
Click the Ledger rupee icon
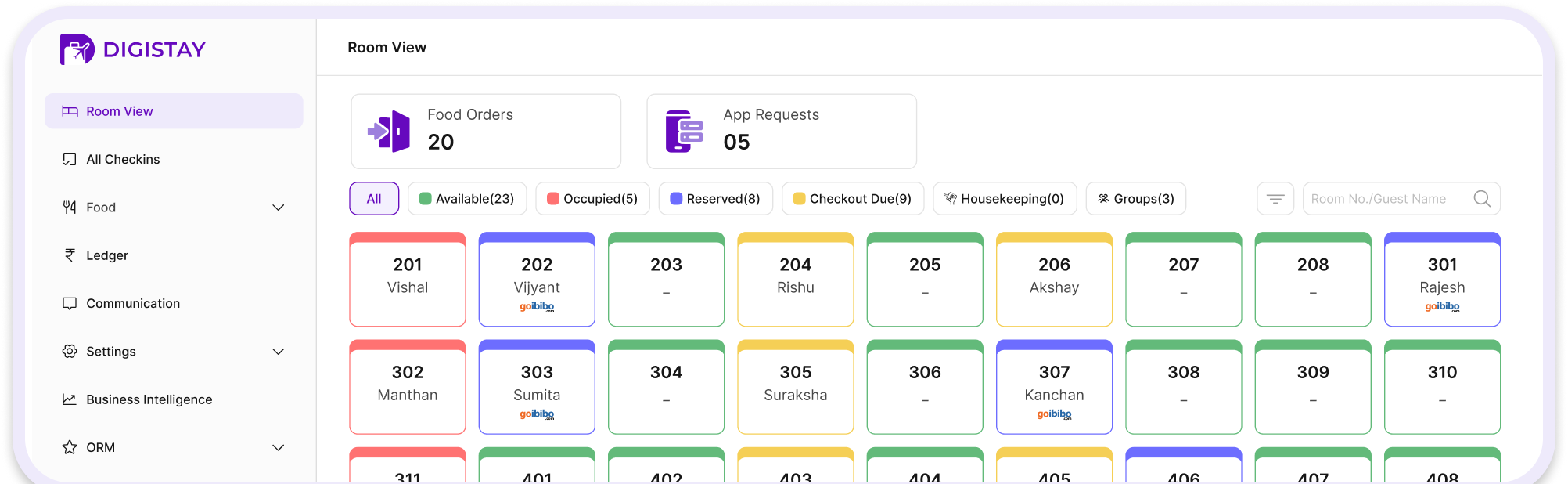(70, 255)
